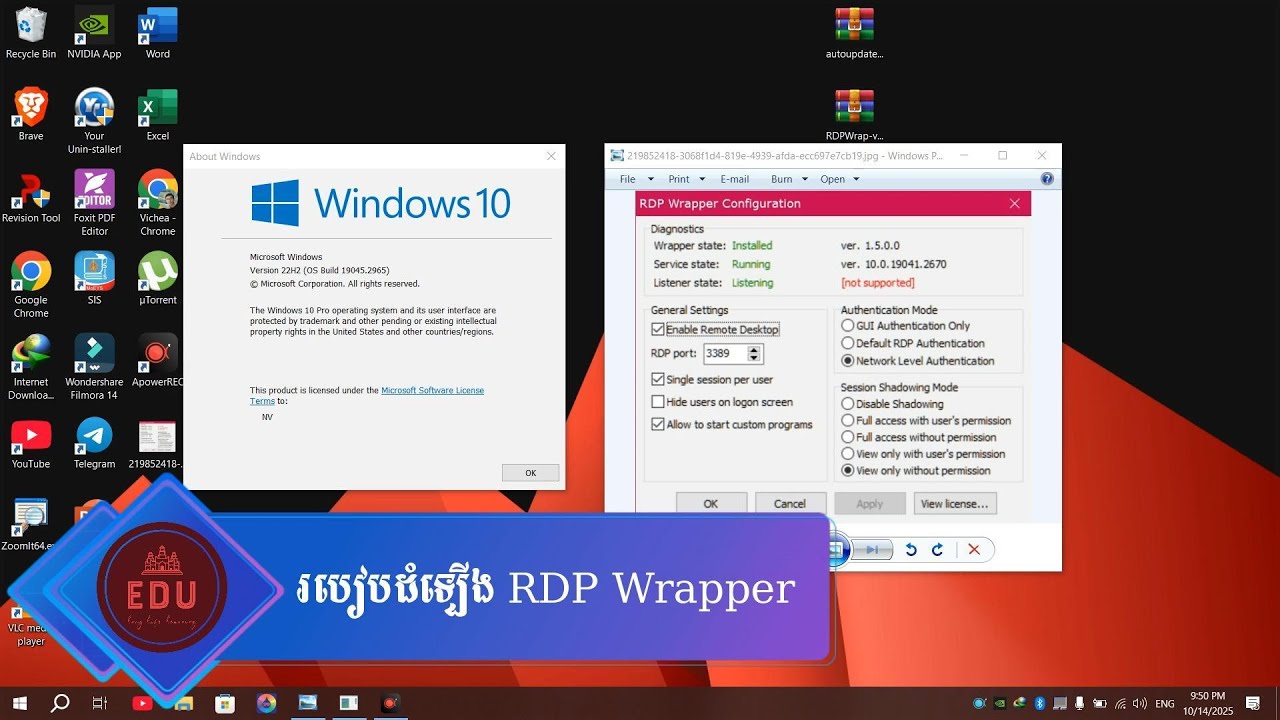Select Default RDP Authentication option
Screen dimensions: 1280x720
tap(848, 343)
